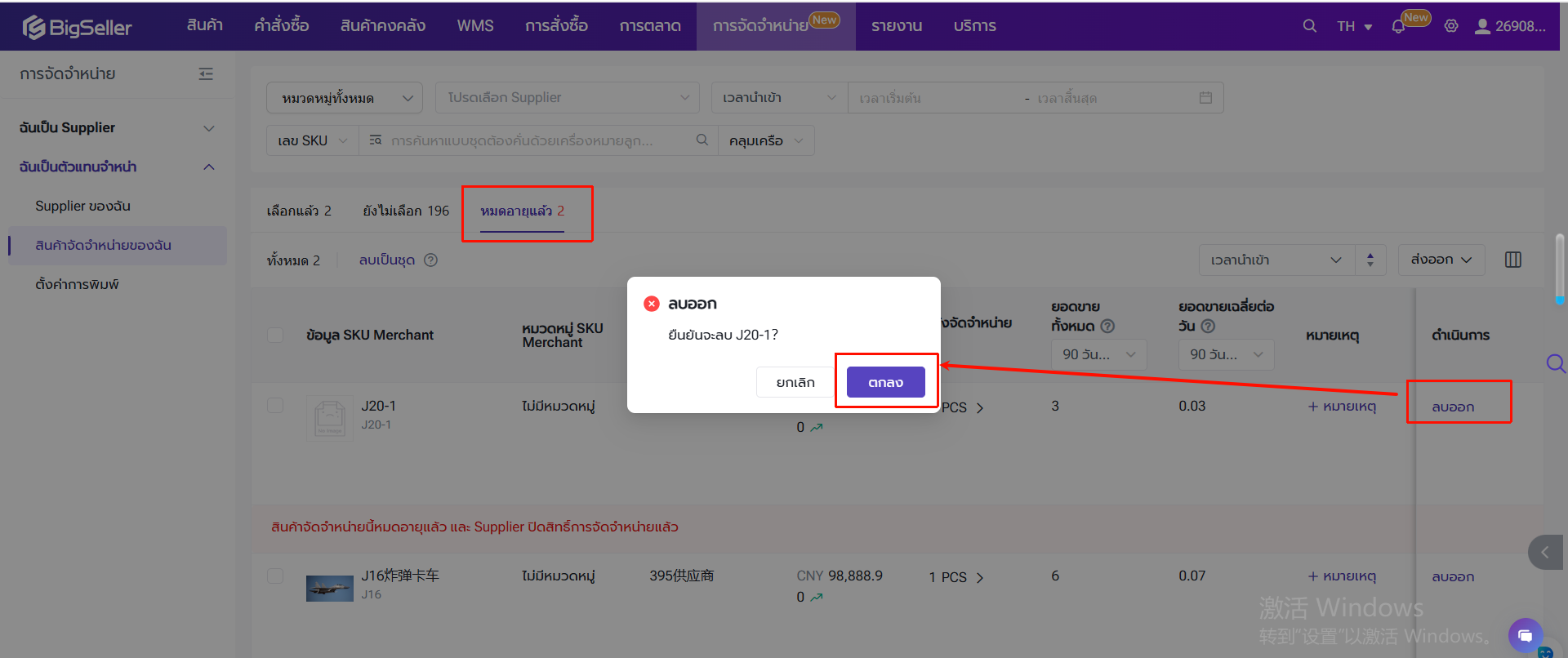Image resolution: width=1568 pixels, height=658 pixels.
Task: Switch to the ยังไม่เลือก 196 tab
Action: (x=406, y=211)
